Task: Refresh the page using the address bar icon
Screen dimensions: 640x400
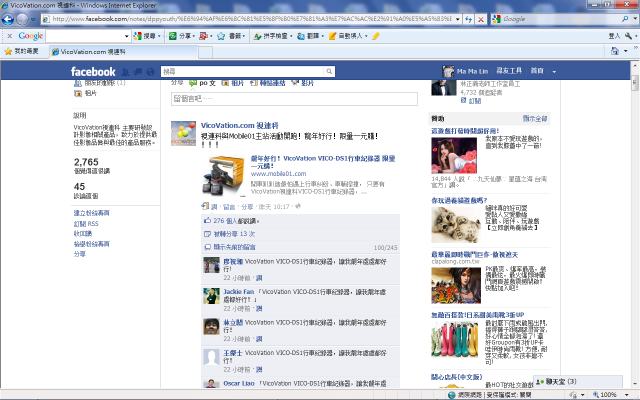Action: [469, 19]
